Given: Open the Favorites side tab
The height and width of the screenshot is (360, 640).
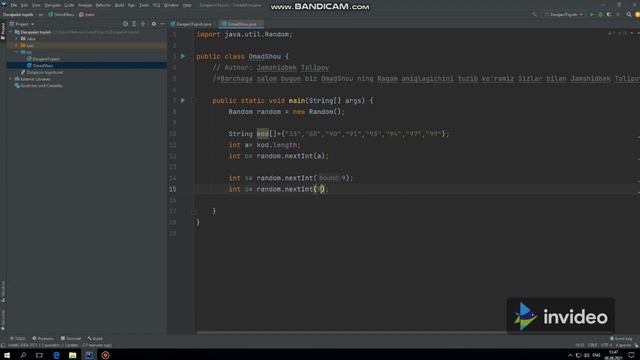Looking at the screenshot, I should tap(3, 320).
